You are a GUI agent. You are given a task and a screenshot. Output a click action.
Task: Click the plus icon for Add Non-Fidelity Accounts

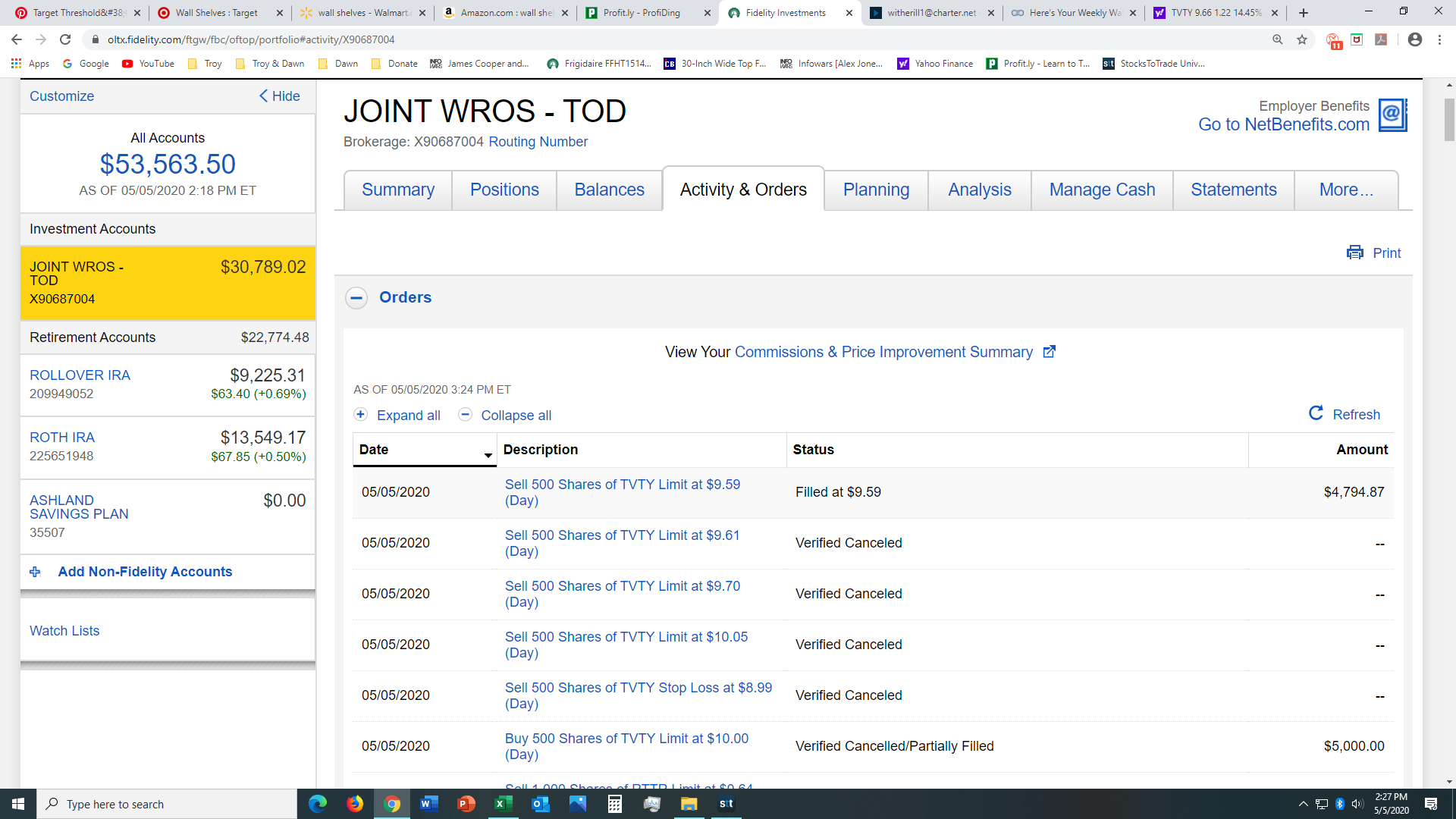pyautogui.click(x=35, y=572)
